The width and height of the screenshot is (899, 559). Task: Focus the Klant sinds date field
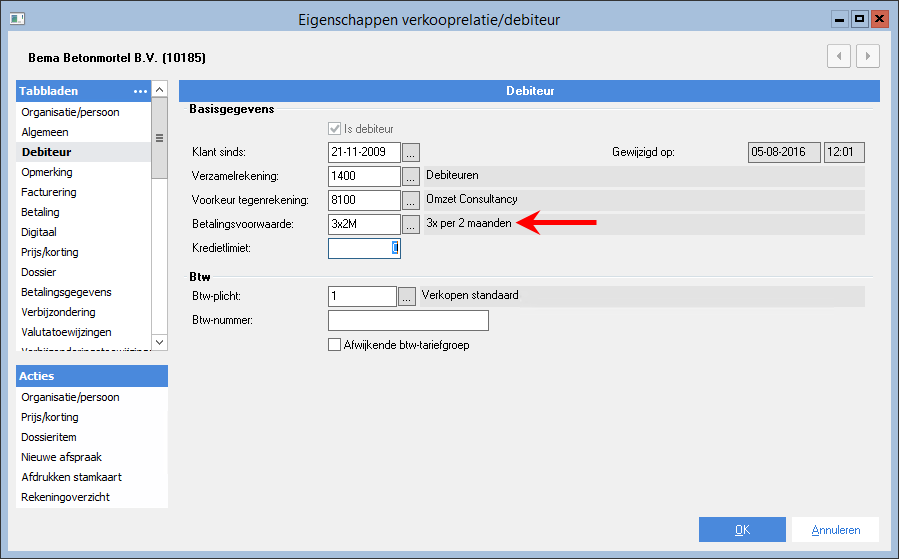click(364, 153)
